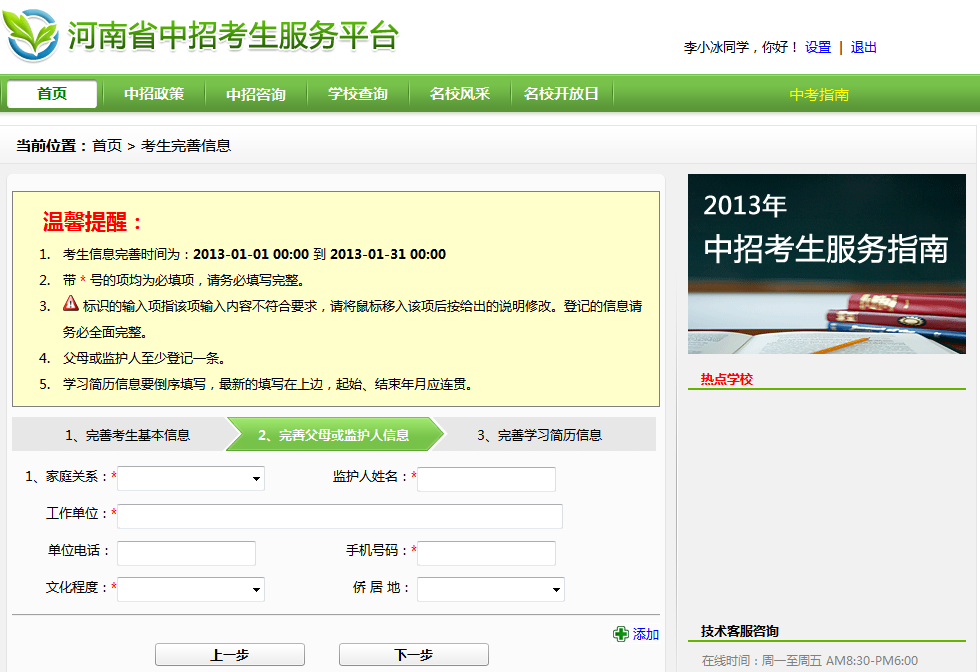Go to 首页 in navigation bar
Viewport: 980px width, 672px height.
pos(52,94)
